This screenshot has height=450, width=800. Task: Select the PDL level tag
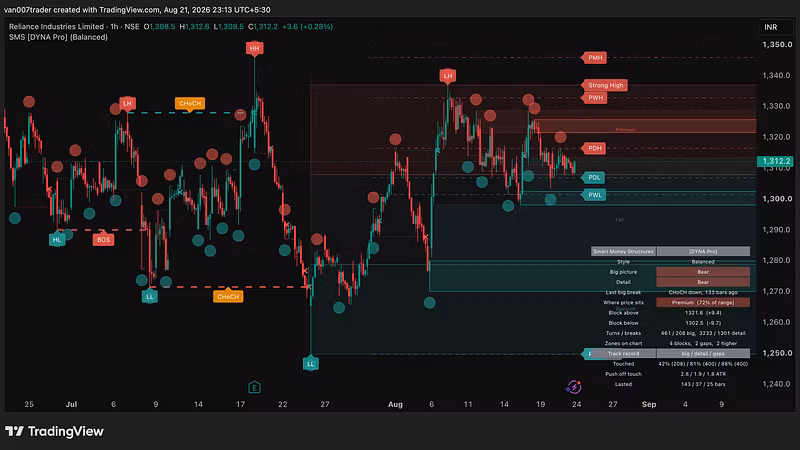coord(594,178)
